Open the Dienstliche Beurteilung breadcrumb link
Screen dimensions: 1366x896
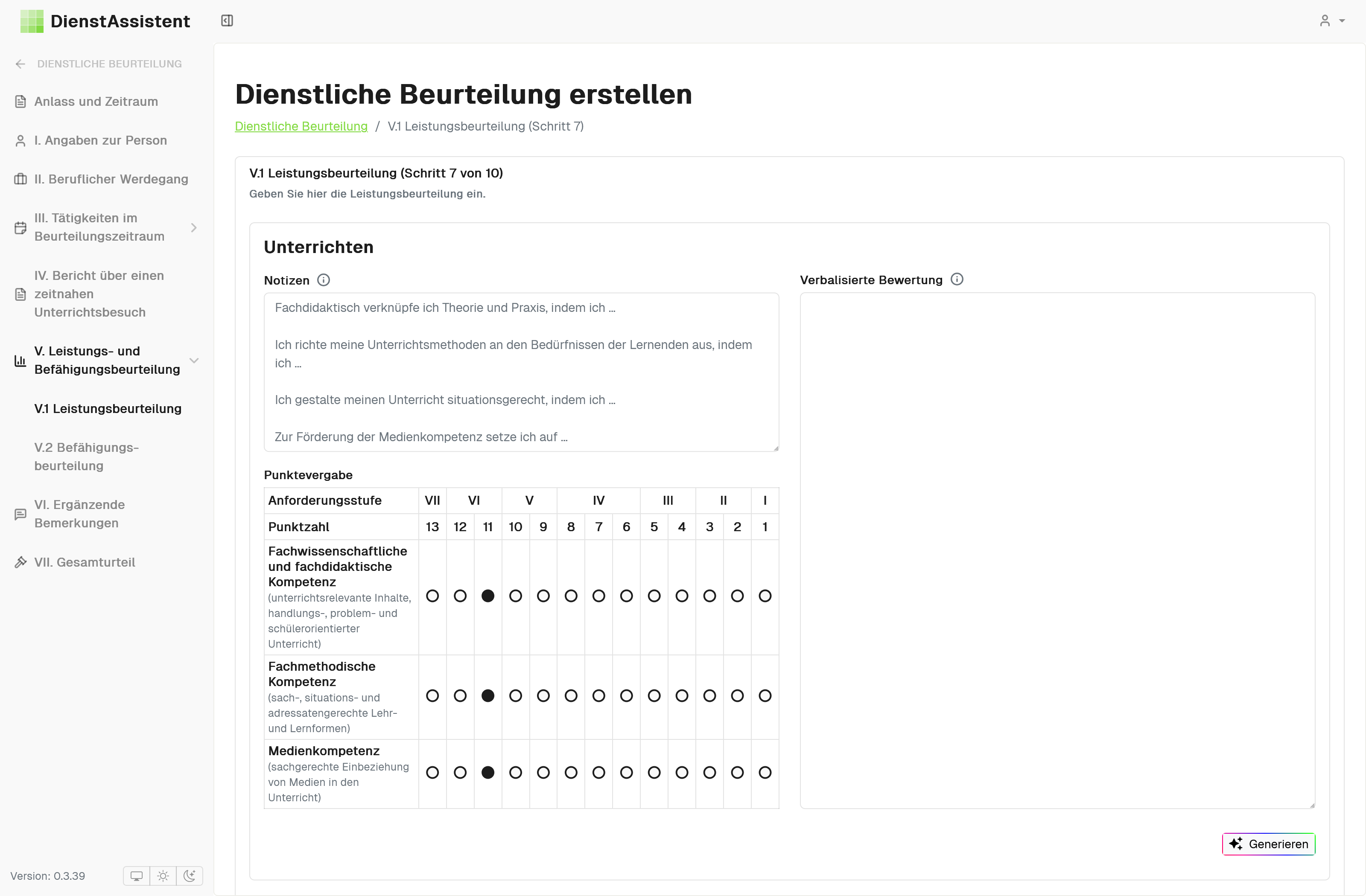point(301,126)
